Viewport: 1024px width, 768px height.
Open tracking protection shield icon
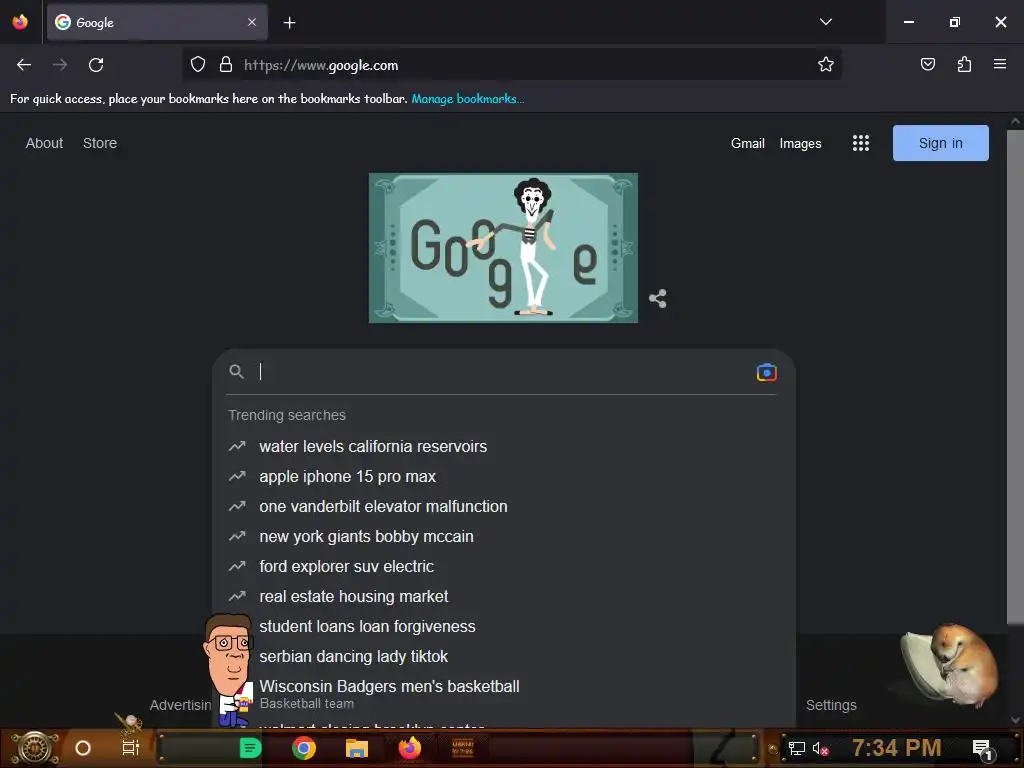(198, 64)
